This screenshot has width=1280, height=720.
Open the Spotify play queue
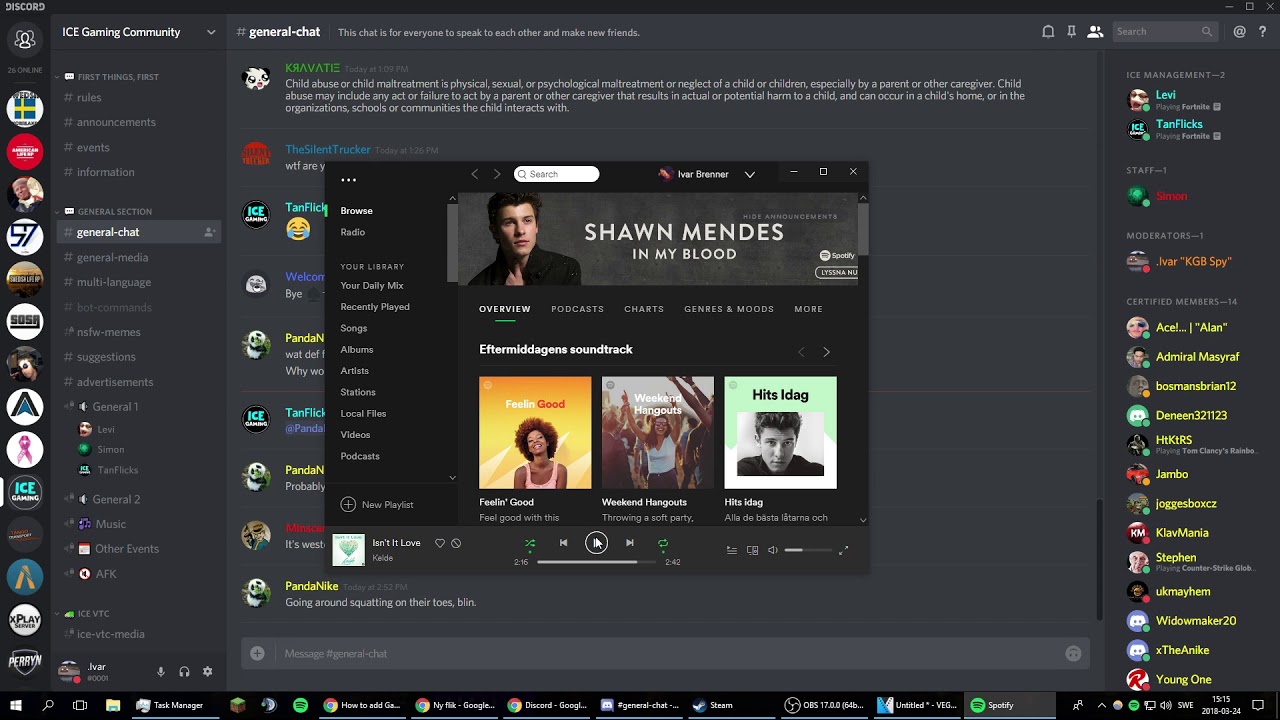coord(732,550)
